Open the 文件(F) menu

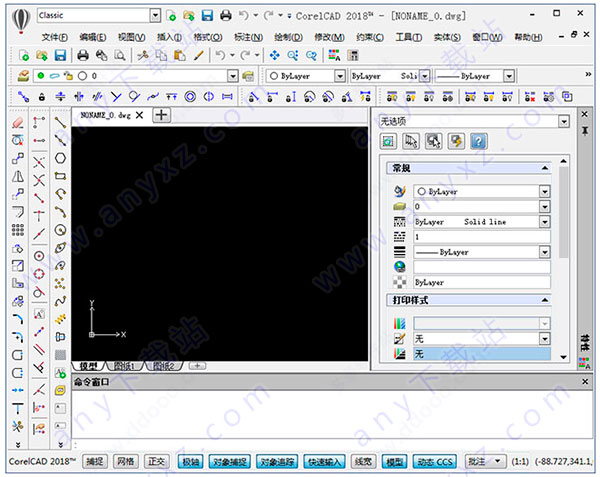55,37
